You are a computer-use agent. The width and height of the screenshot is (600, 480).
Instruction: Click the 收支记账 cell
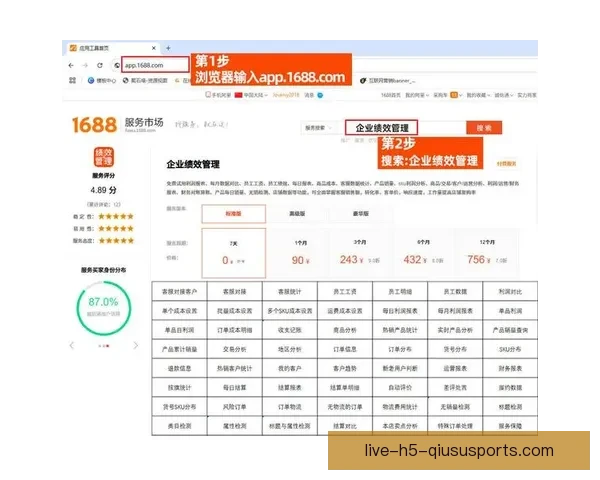click(290, 330)
